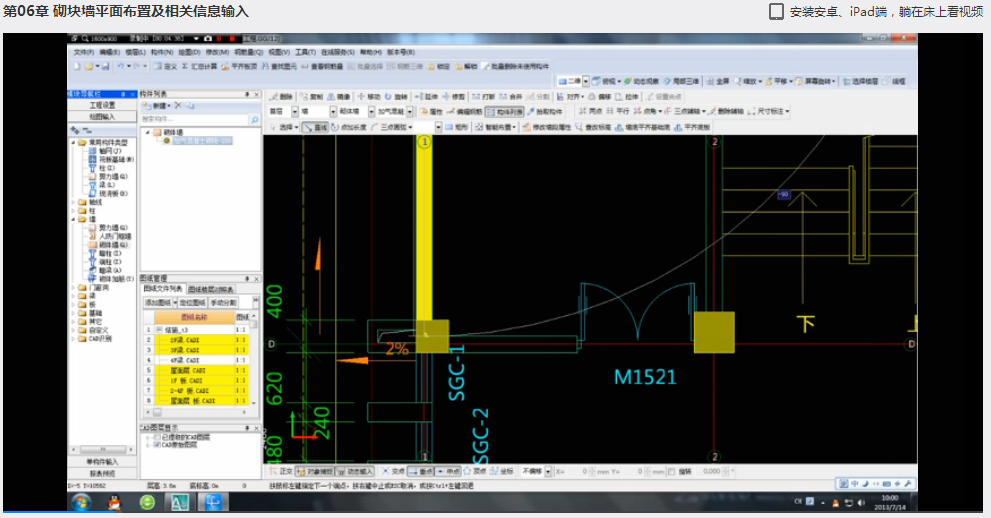Click the 属性 properties icon

pyautogui.click(x=431, y=112)
